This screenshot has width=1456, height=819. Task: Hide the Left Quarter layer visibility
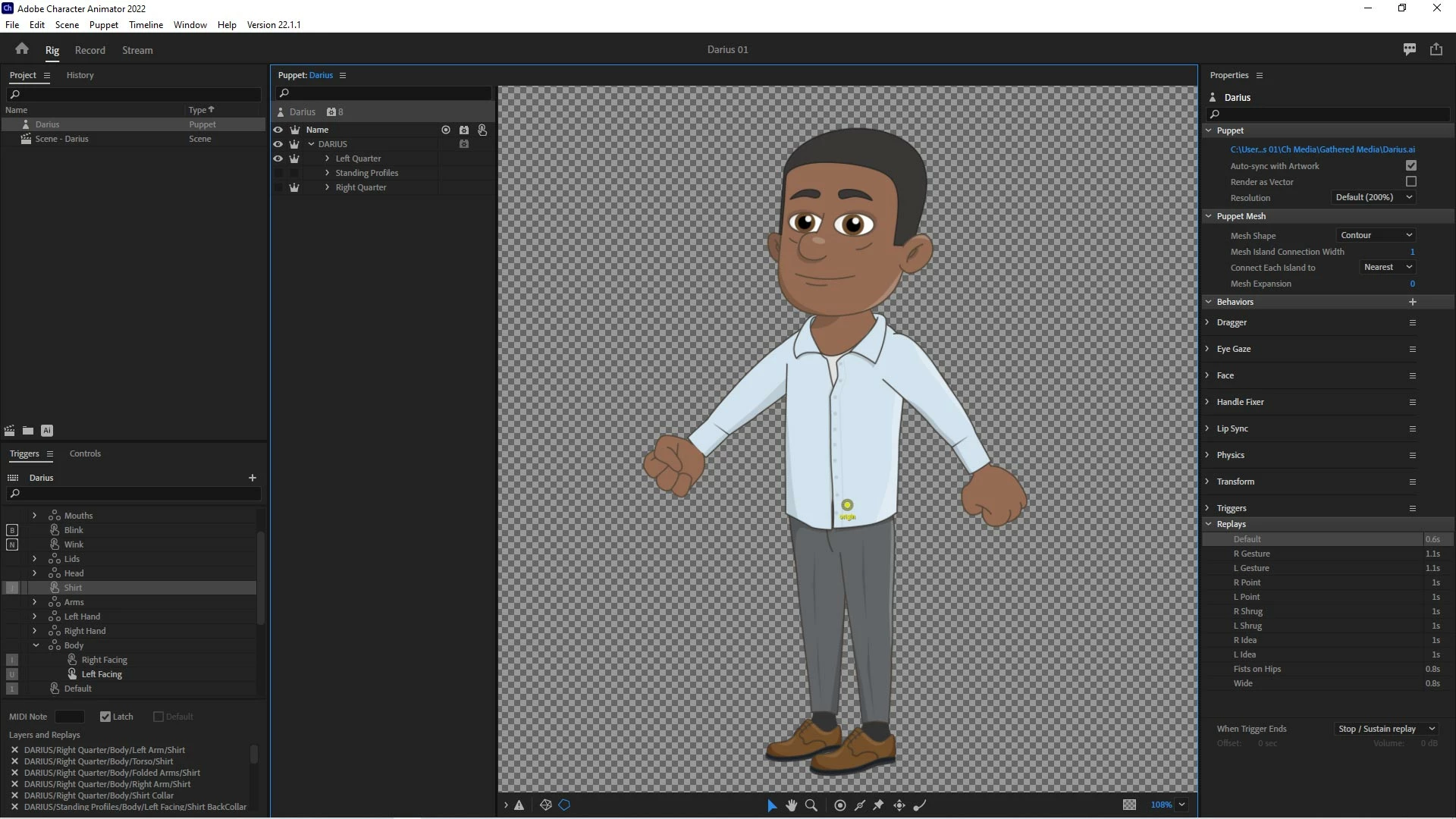tap(278, 158)
